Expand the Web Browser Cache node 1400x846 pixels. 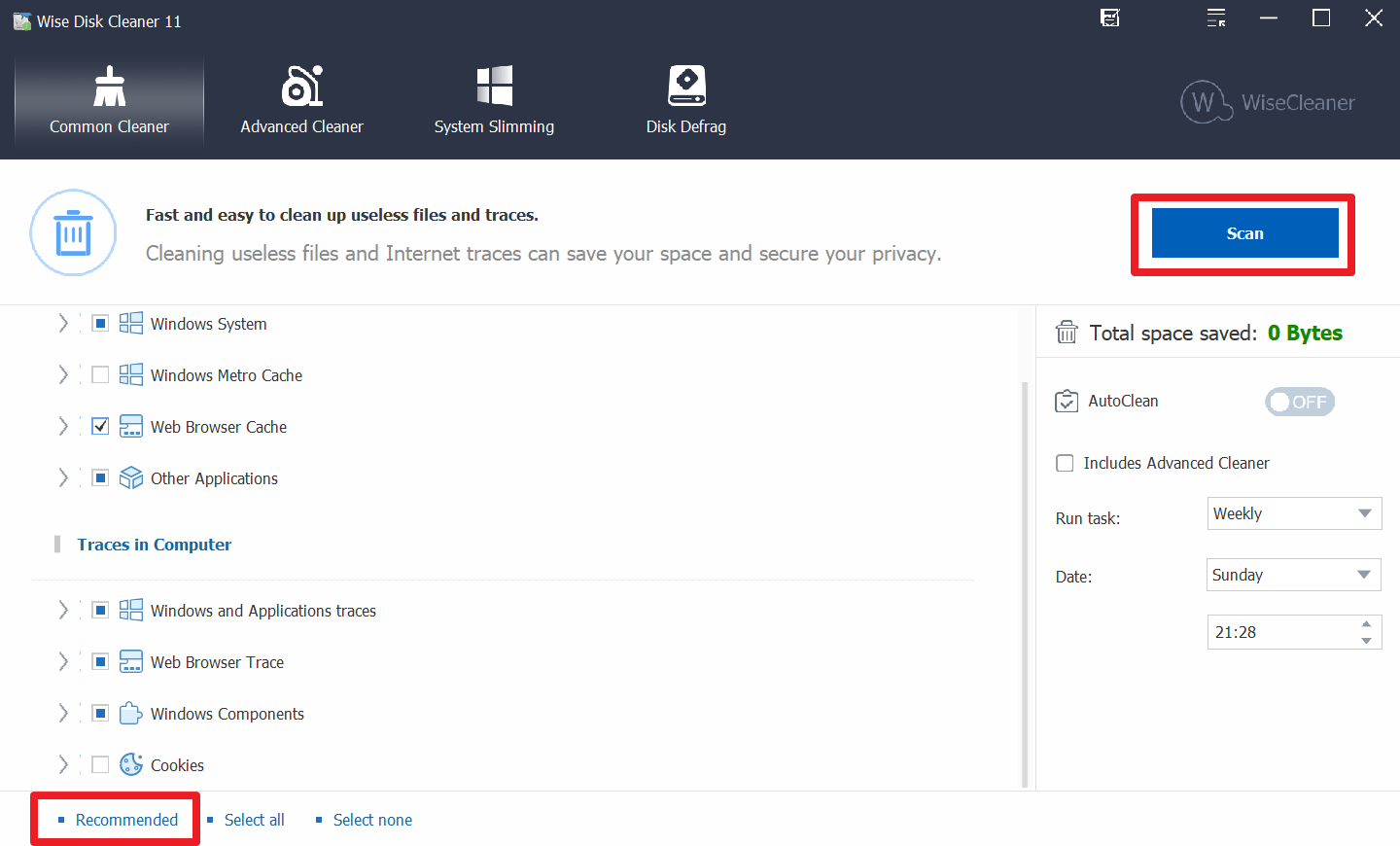[x=63, y=426]
